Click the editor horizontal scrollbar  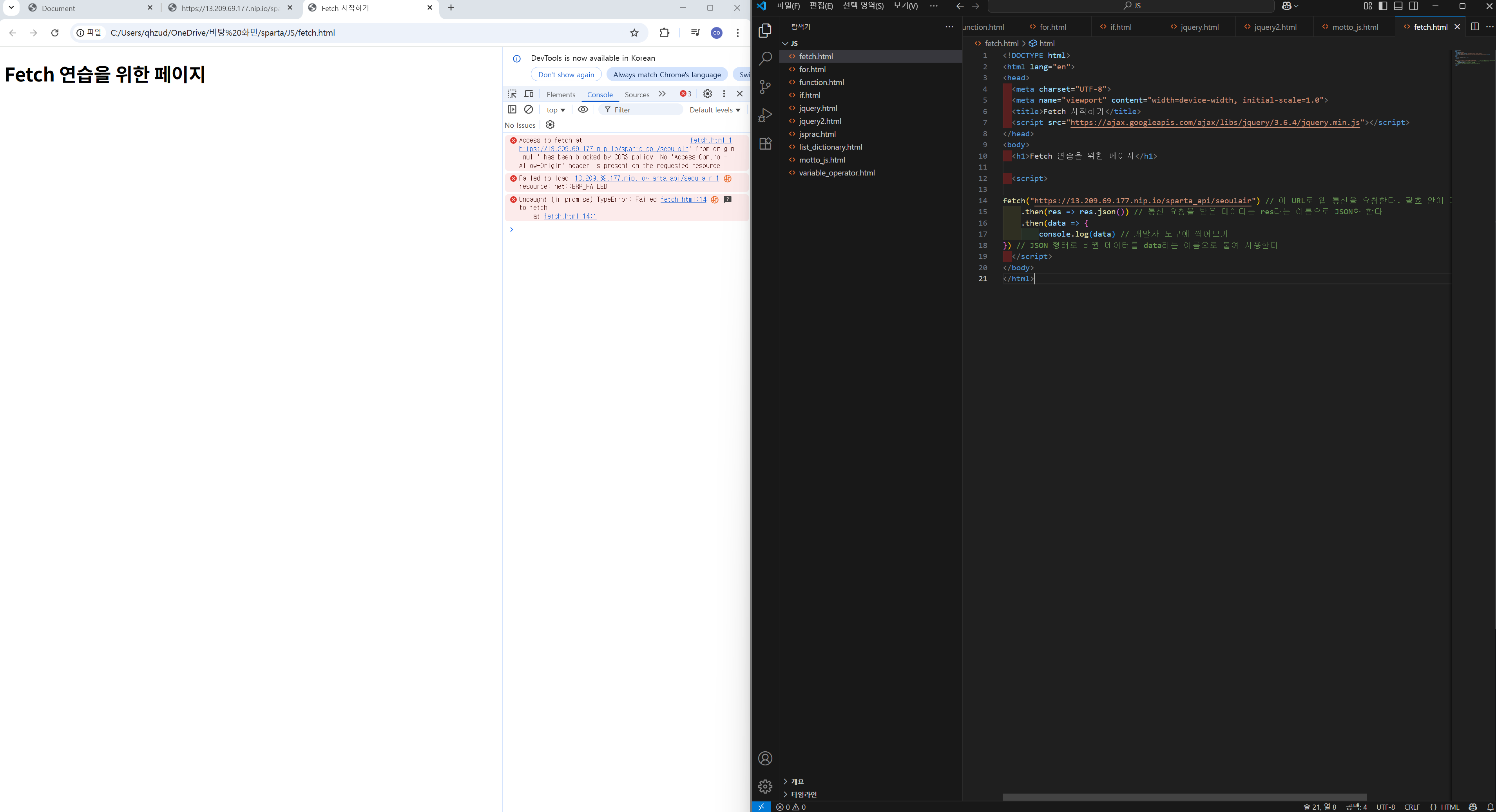(1184, 797)
